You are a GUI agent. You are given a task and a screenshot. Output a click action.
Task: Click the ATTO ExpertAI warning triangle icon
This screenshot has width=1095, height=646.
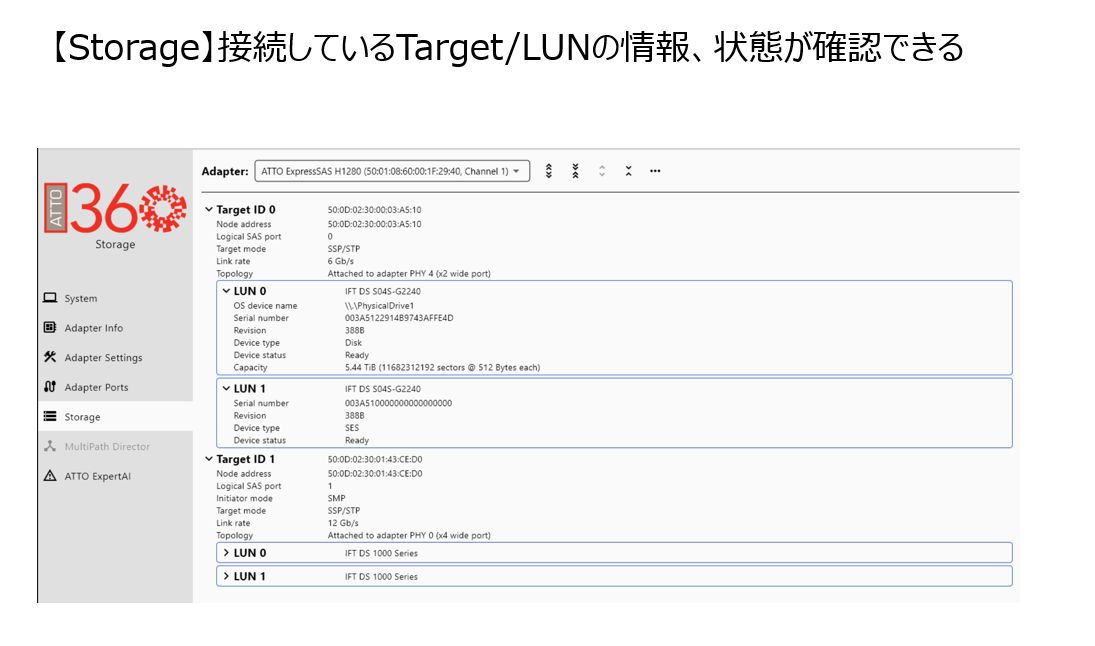click(x=50, y=476)
